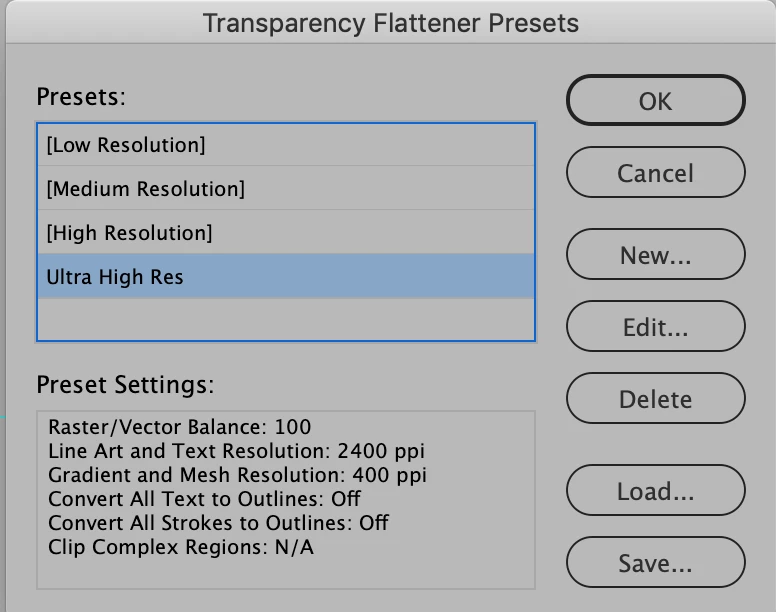Image resolution: width=776 pixels, height=612 pixels.
Task: Create a new preset with New...
Action: pyautogui.click(x=655, y=255)
